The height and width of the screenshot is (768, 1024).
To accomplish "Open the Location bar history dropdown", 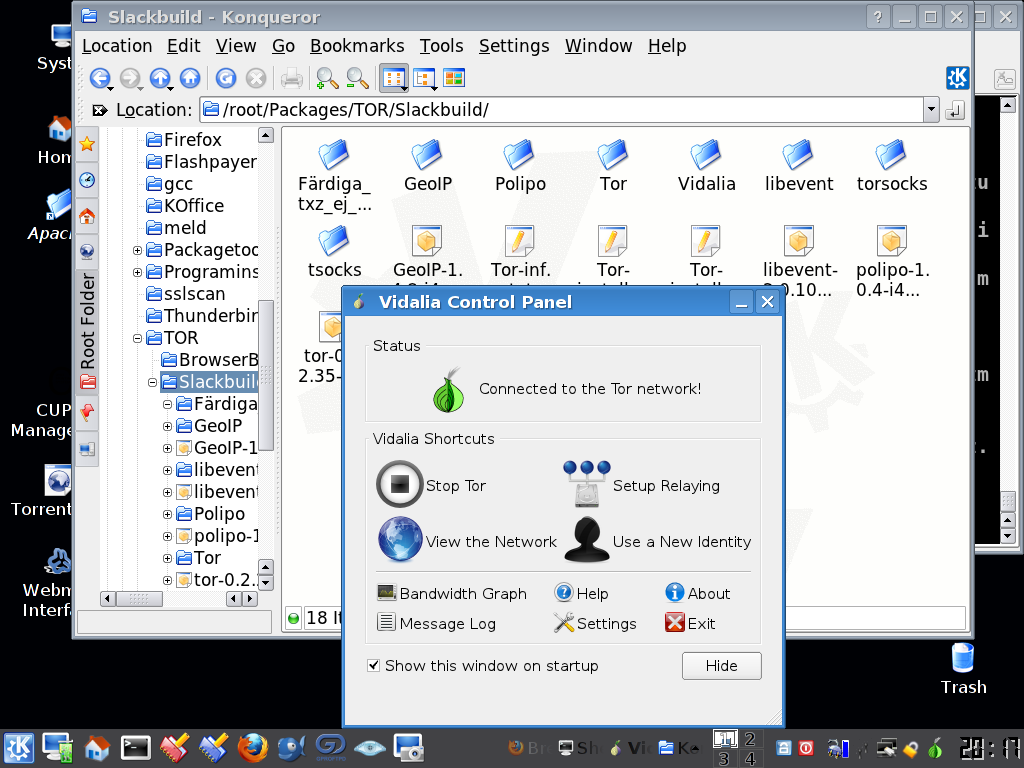I will (x=932, y=110).
